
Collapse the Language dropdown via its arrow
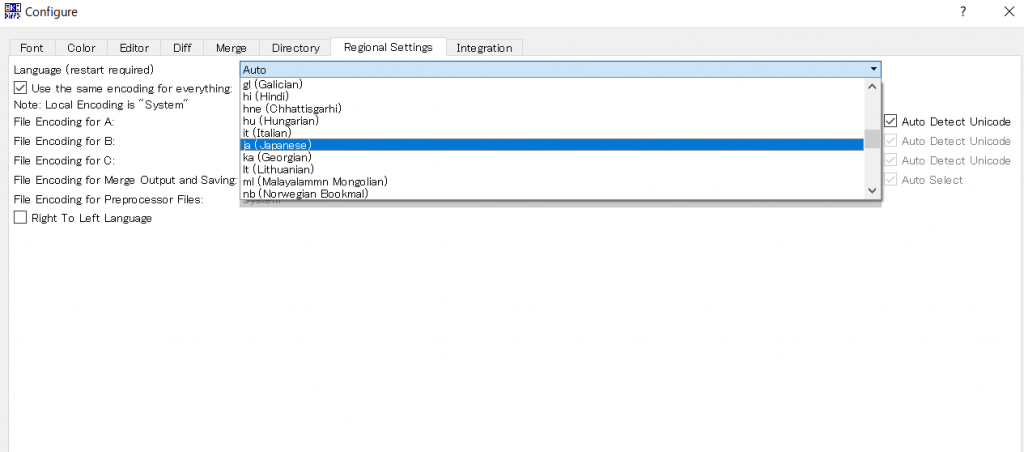(x=873, y=69)
